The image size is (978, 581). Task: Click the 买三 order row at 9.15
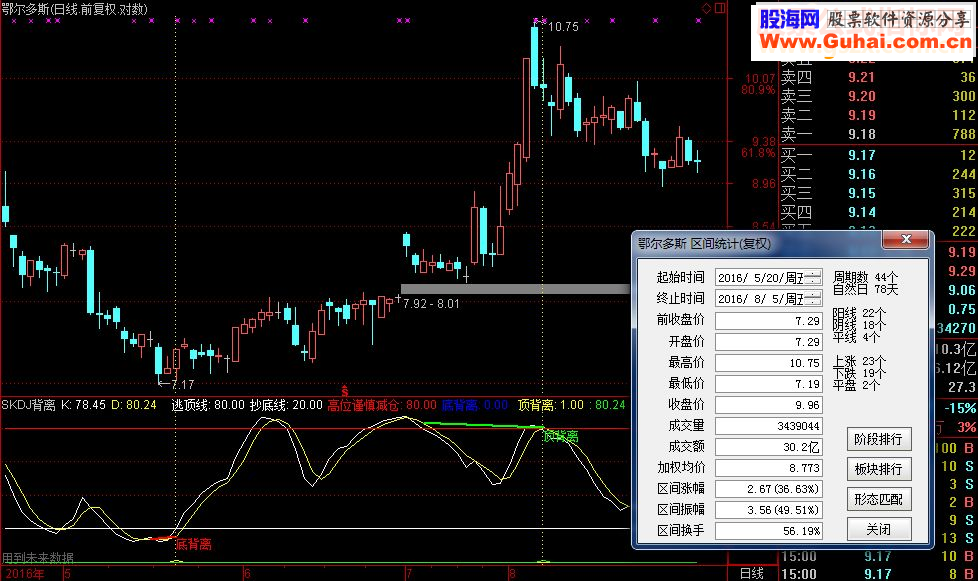tap(878, 194)
